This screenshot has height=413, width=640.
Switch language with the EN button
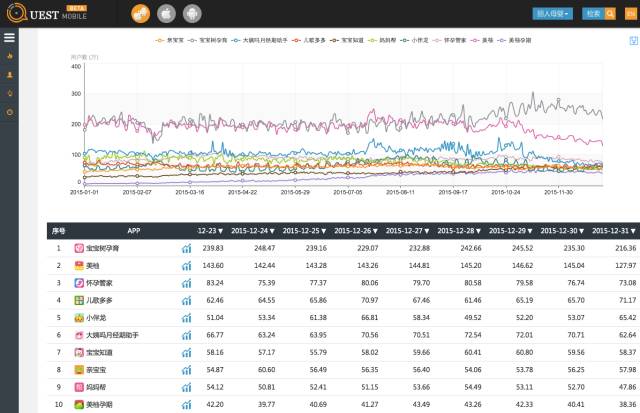click(x=631, y=13)
